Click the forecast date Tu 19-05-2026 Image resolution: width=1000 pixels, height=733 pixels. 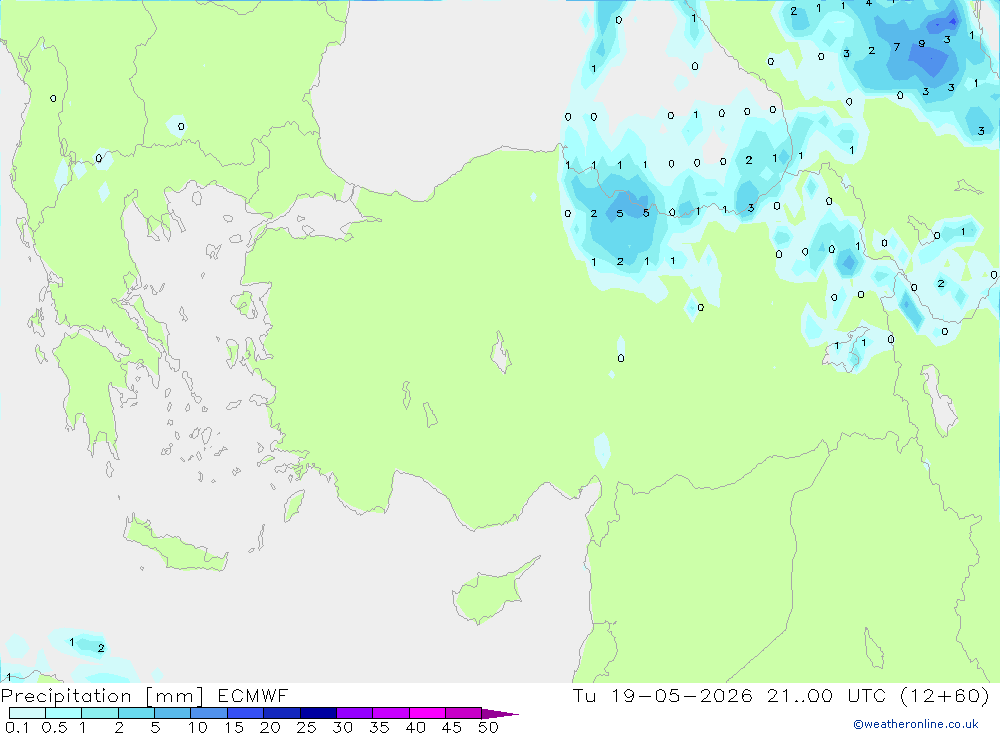663,696
